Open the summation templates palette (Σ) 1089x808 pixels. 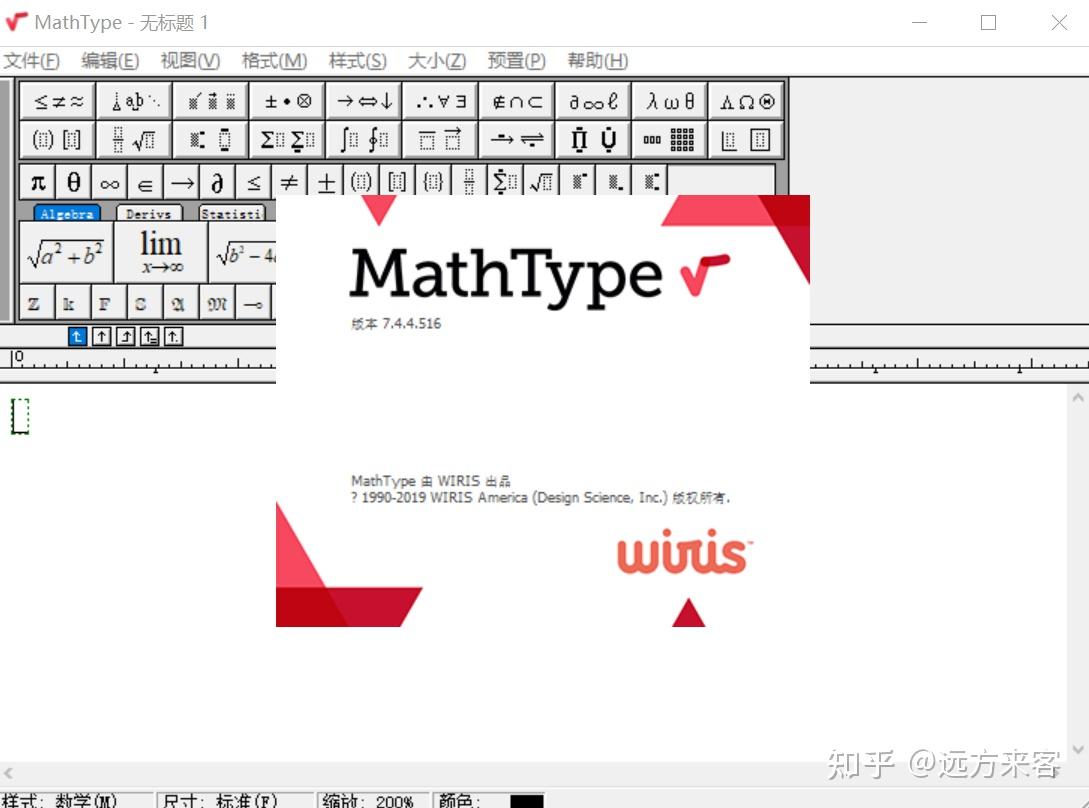point(286,139)
